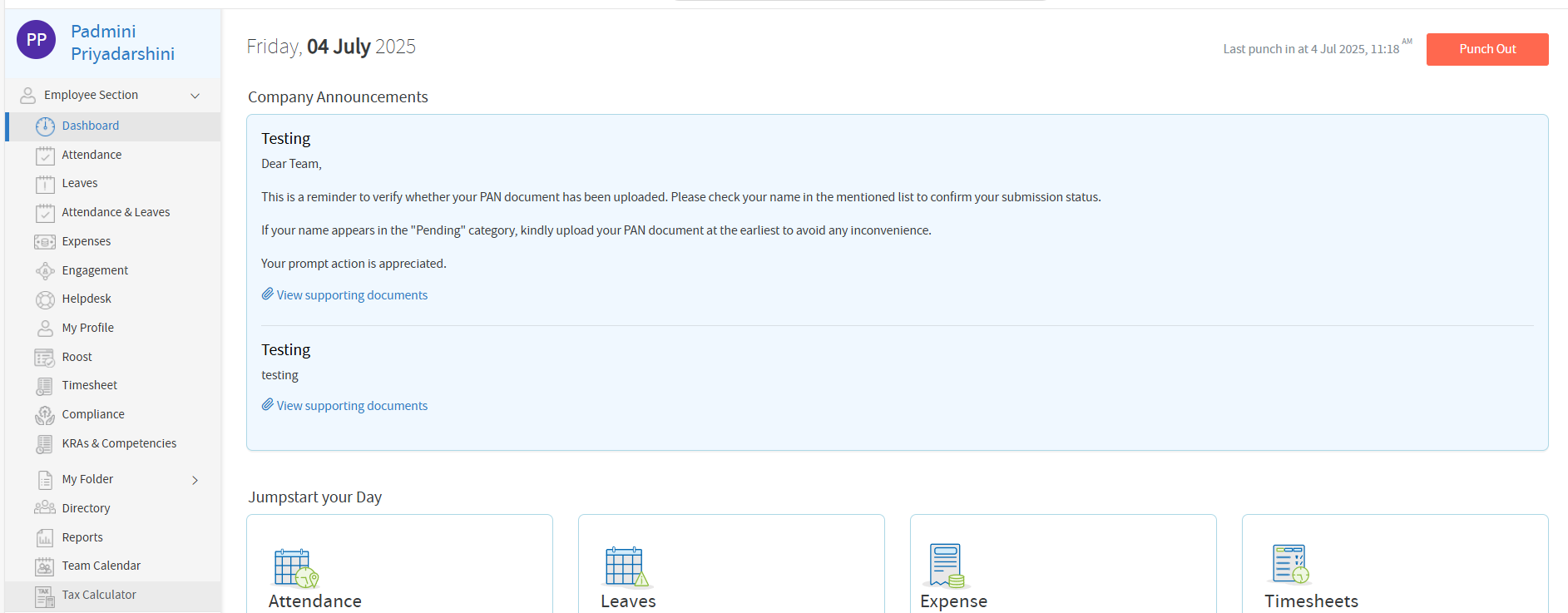The height and width of the screenshot is (613, 1568).
Task: Open the Directory sidebar item
Action: point(86,508)
